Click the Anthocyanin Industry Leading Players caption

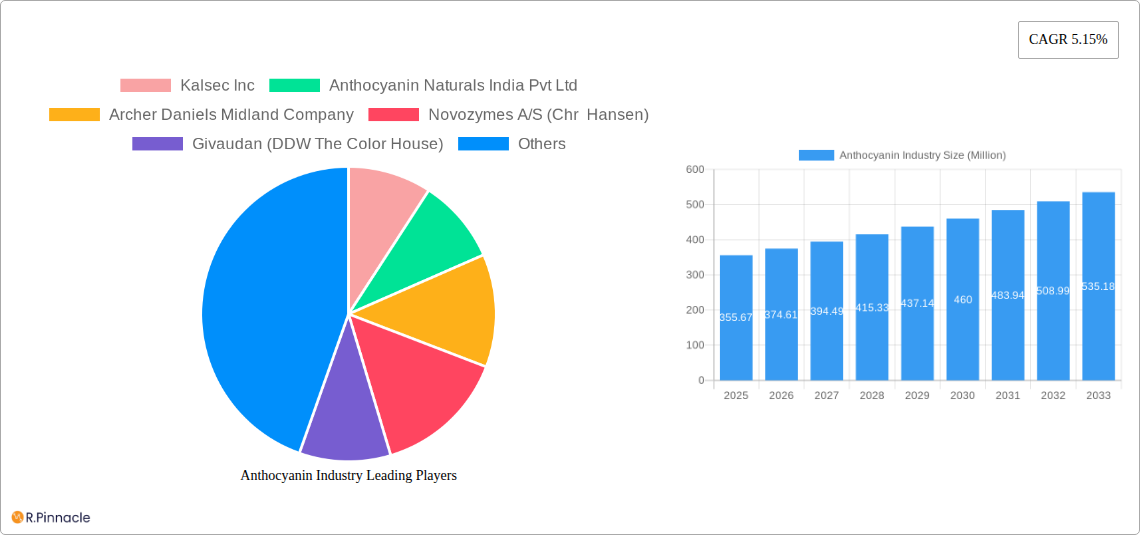[348, 475]
